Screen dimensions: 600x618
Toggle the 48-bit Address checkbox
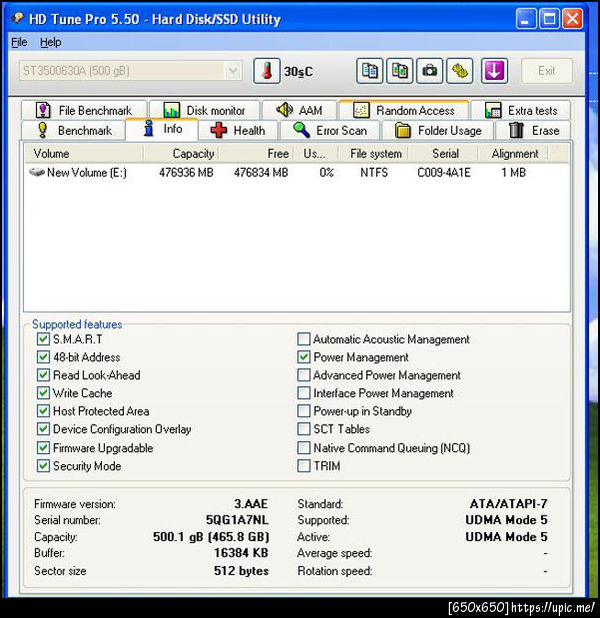click(x=43, y=357)
